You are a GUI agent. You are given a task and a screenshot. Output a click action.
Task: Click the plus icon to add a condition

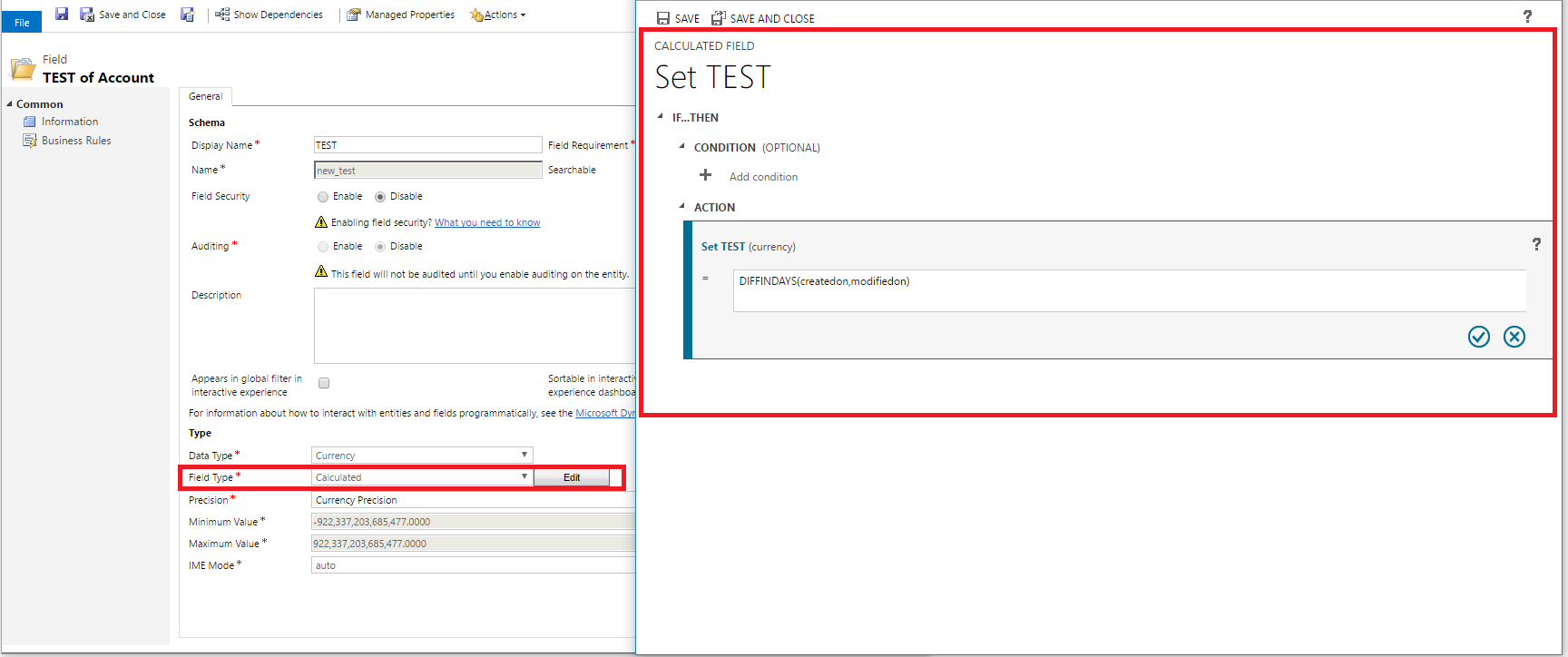pos(705,175)
